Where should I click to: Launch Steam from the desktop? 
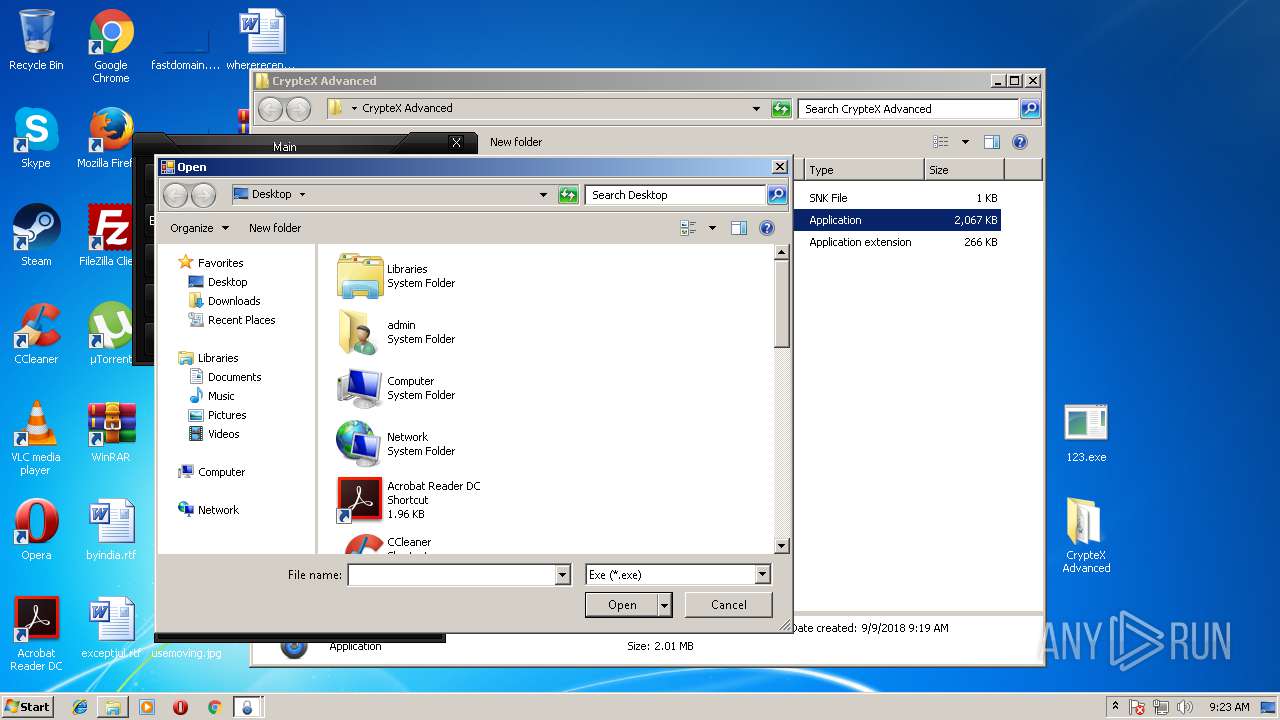tap(36, 236)
